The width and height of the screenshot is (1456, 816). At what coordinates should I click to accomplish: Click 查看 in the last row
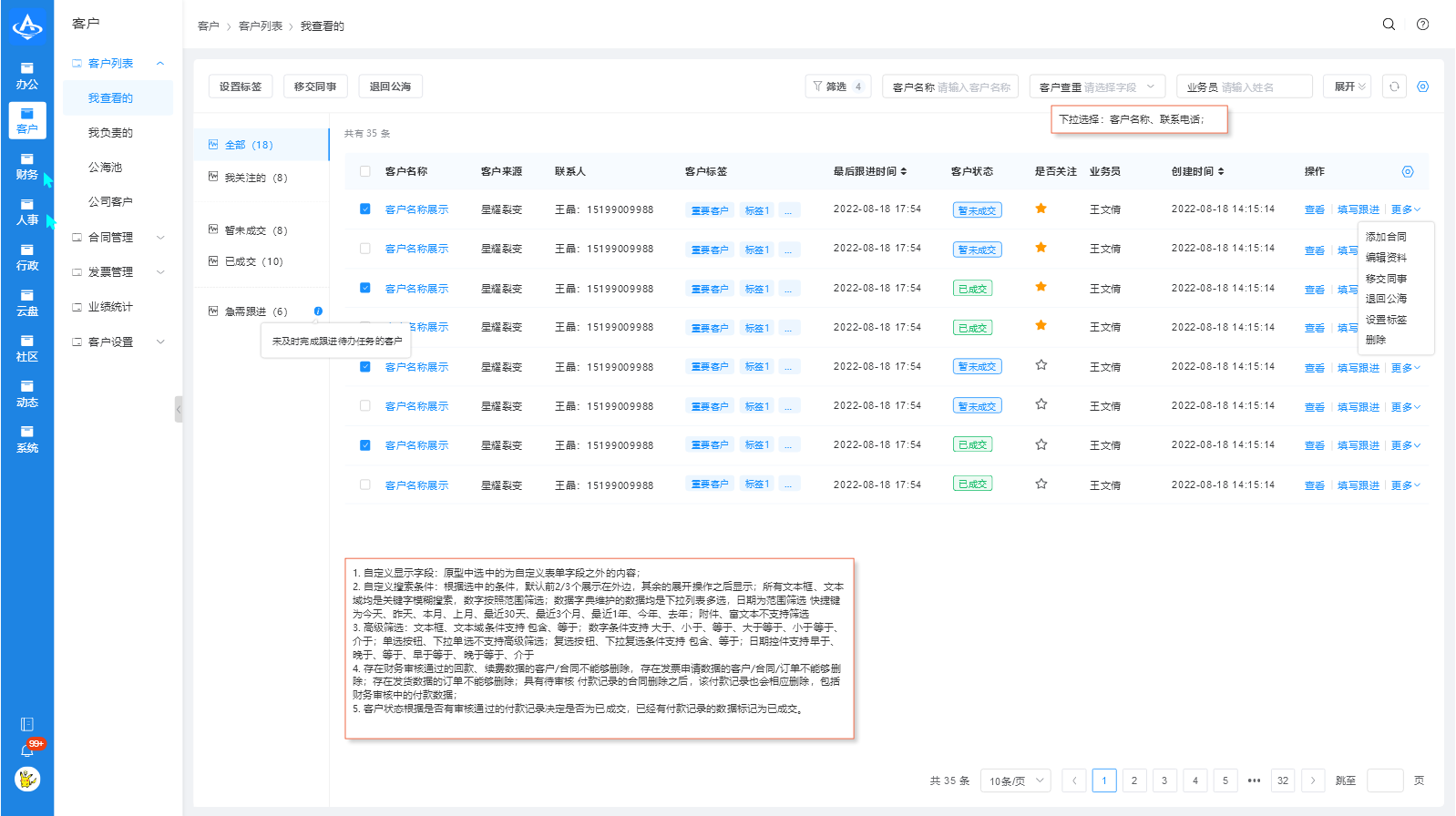(x=1315, y=485)
